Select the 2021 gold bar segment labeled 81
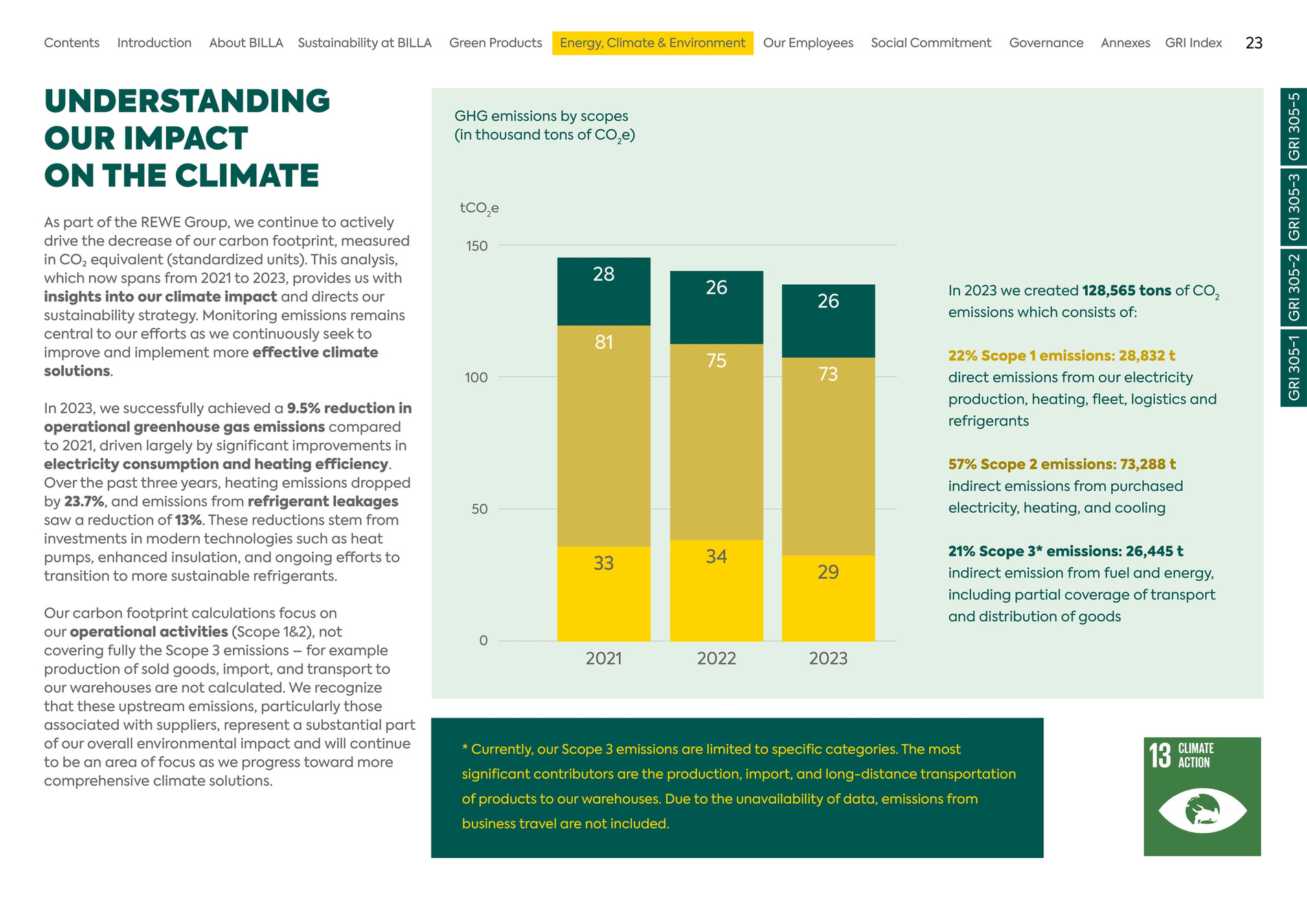 pos(604,436)
